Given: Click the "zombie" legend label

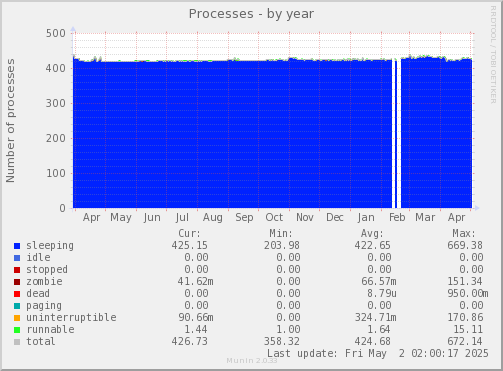Looking at the screenshot, I should (44, 281).
